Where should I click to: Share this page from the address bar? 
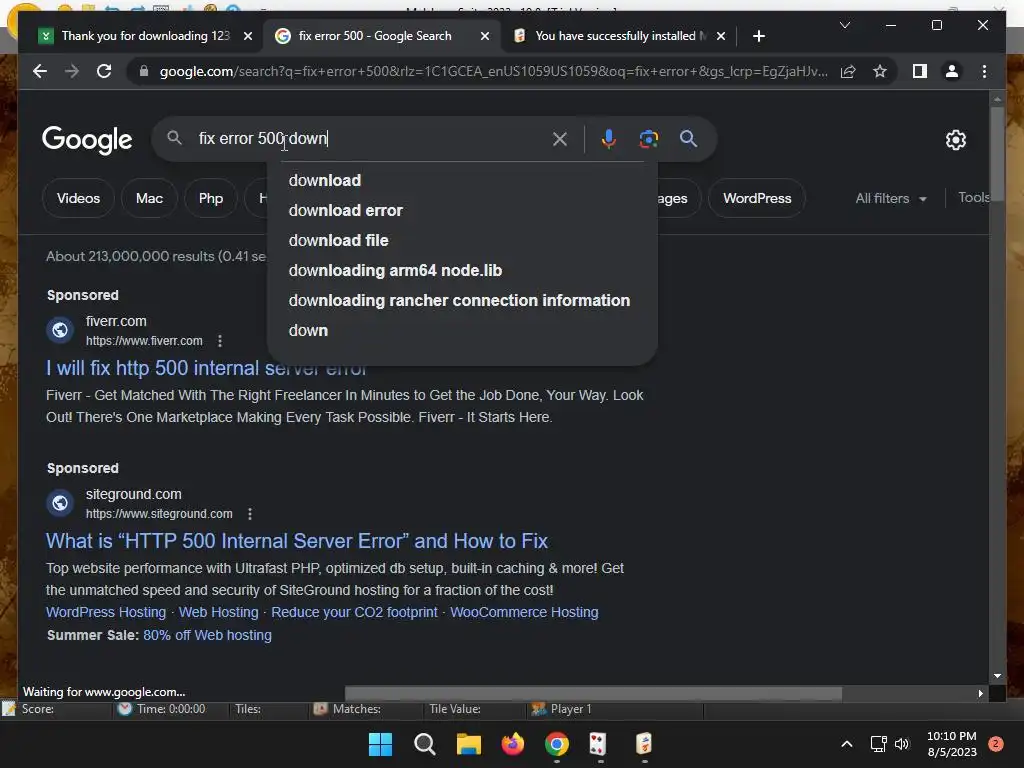tap(848, 71)
